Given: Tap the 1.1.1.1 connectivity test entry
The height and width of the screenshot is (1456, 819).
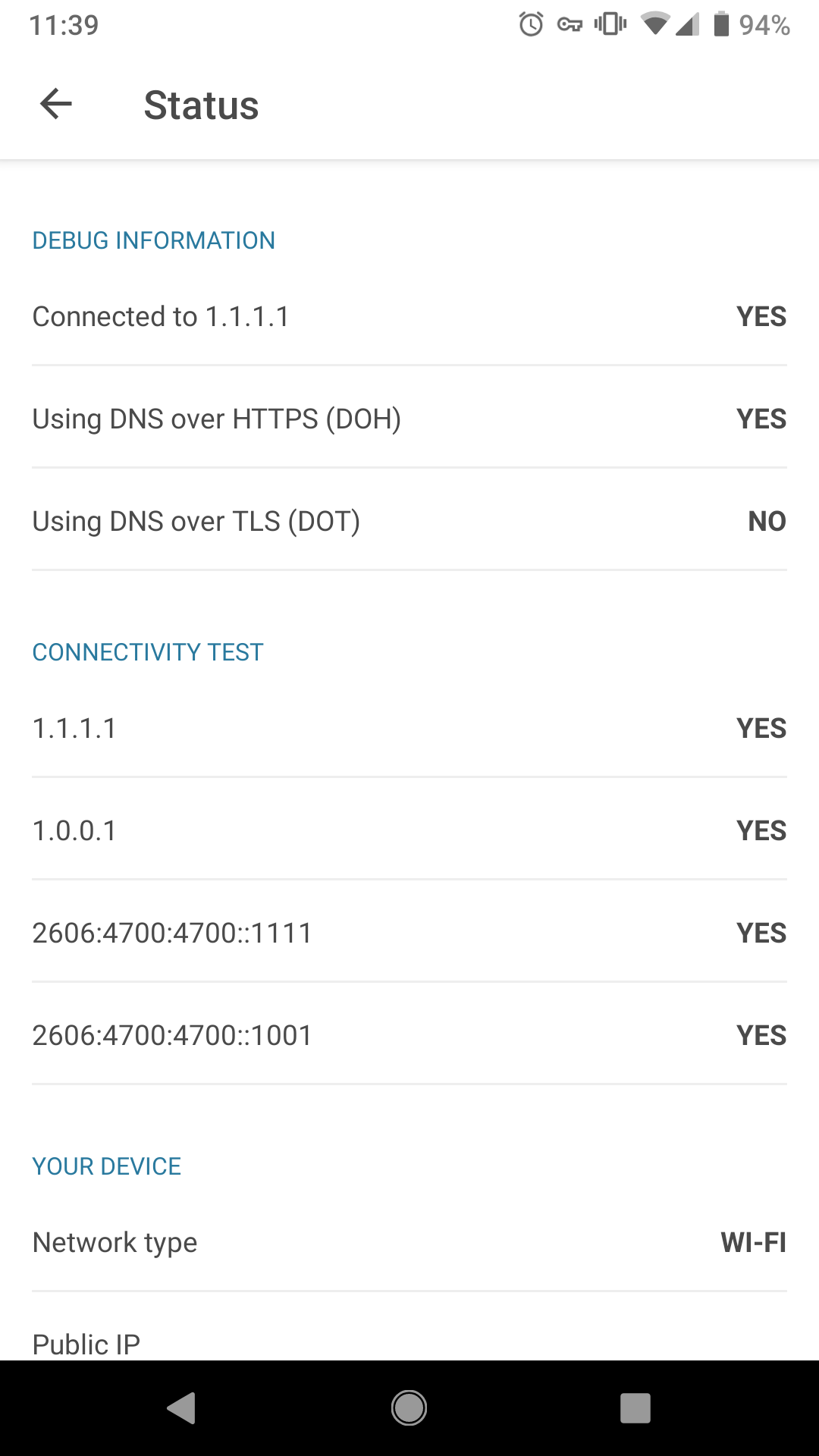Looking at the screenshot, I should click(409, 728).
